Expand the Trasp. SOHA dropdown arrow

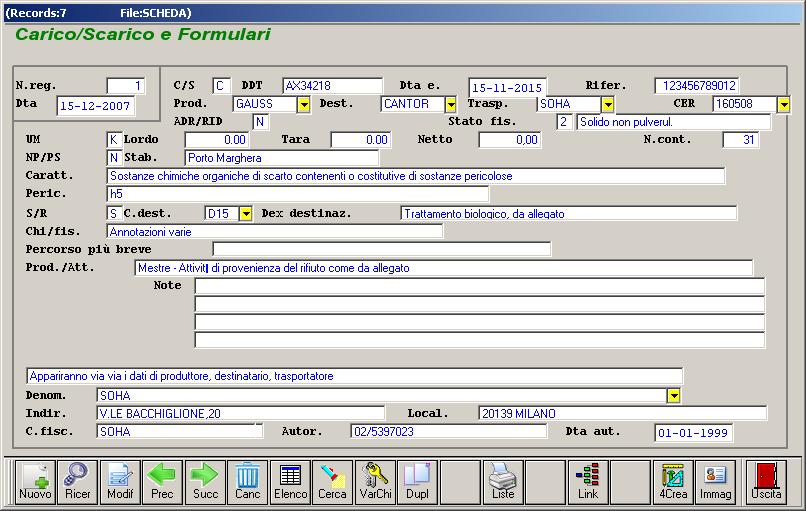tap(608, 104)
